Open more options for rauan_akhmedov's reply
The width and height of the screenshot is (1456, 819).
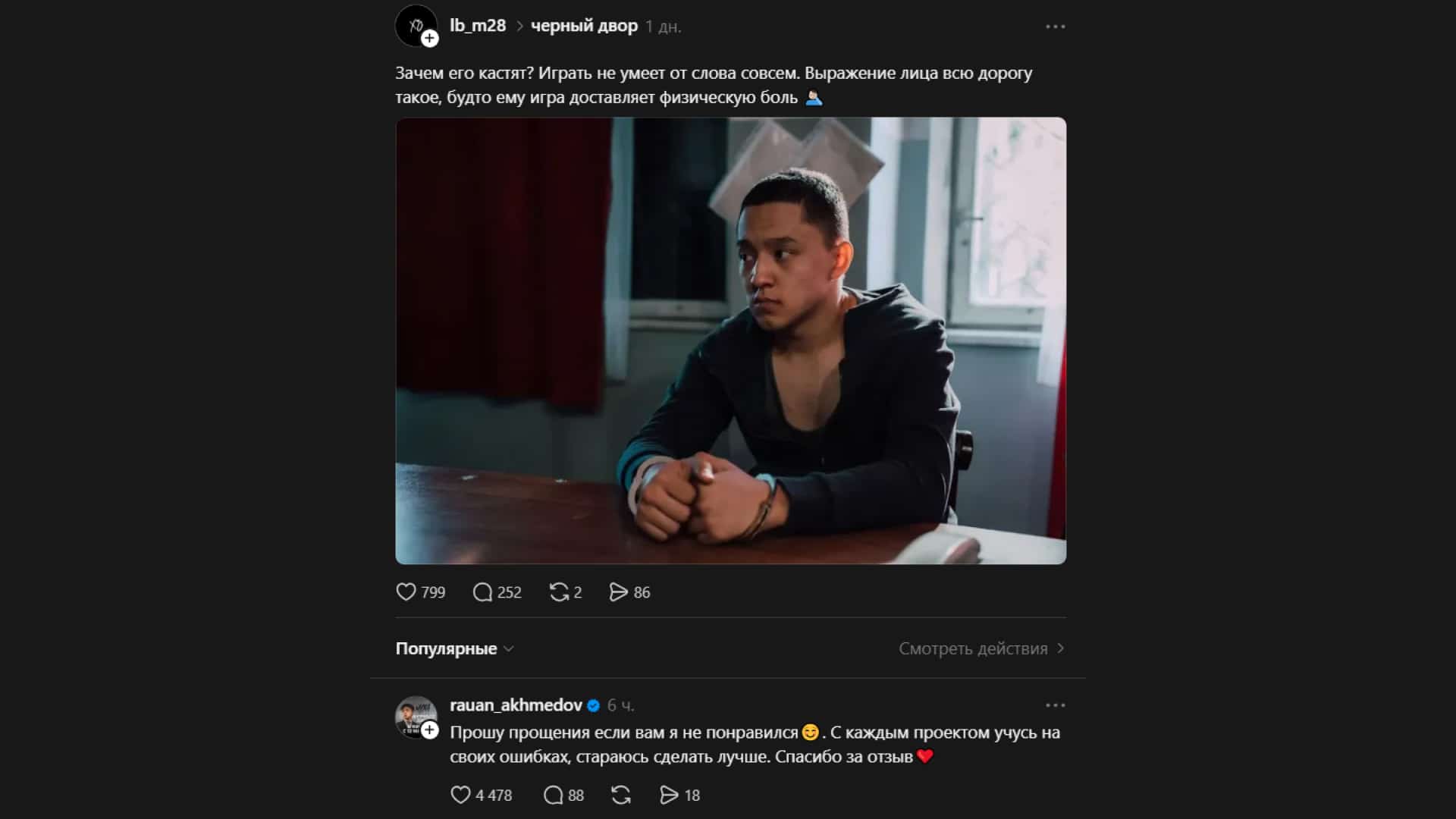coord(1055,705)
